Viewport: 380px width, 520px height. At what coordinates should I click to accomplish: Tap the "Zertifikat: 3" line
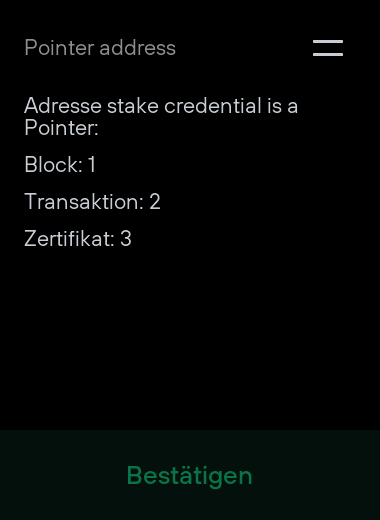click(x=78, y=238)
